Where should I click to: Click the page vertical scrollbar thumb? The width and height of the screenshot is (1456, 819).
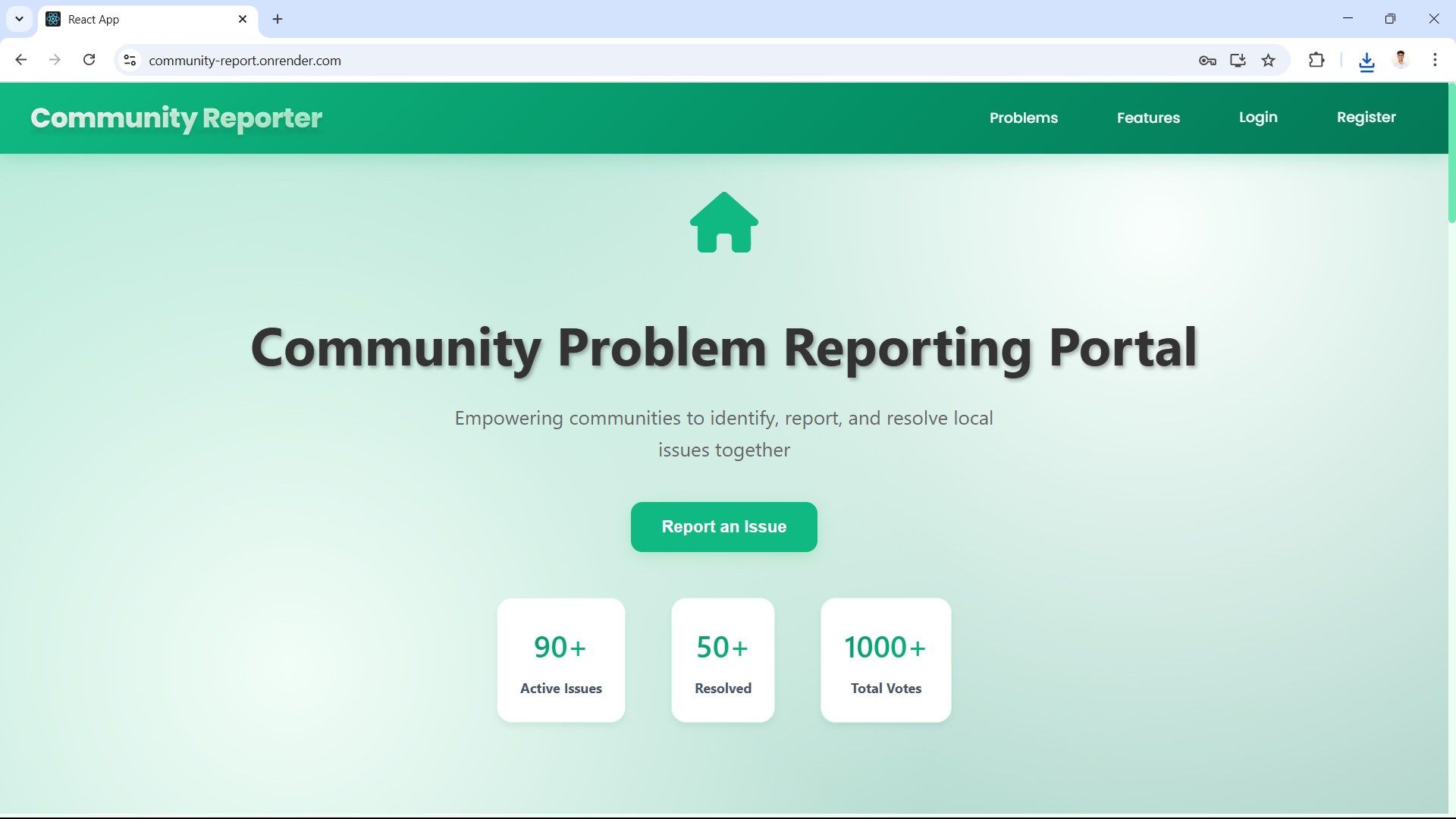(x=1451, y=152)
